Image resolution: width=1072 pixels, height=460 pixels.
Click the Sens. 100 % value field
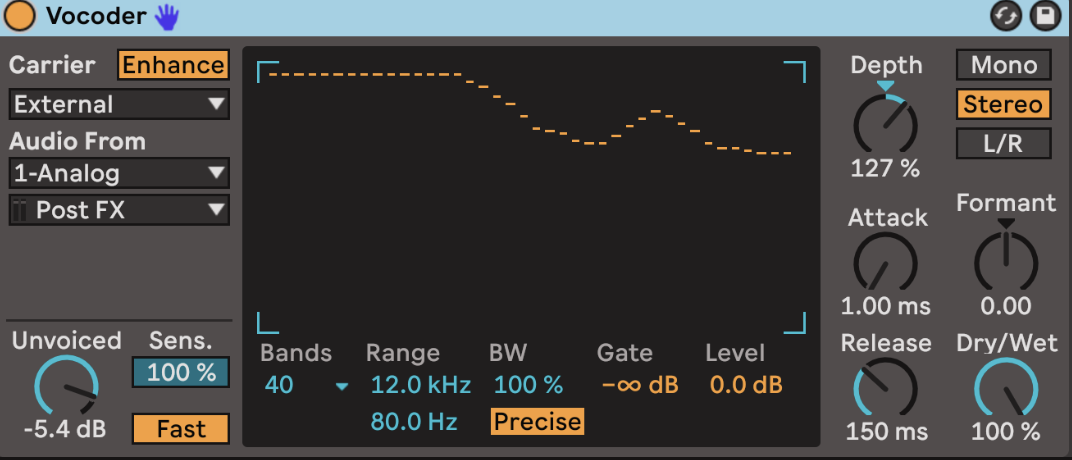(x=181, y=373)
